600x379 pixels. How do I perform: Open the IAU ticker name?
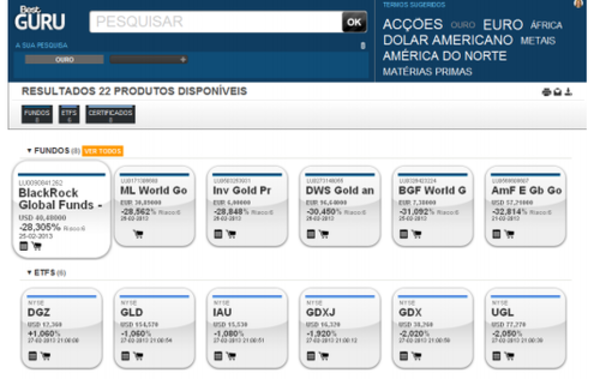coord(222,312)
